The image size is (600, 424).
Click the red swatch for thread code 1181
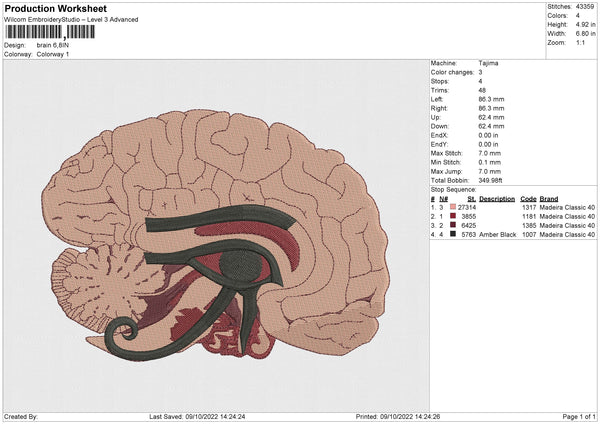pos(453,216)
